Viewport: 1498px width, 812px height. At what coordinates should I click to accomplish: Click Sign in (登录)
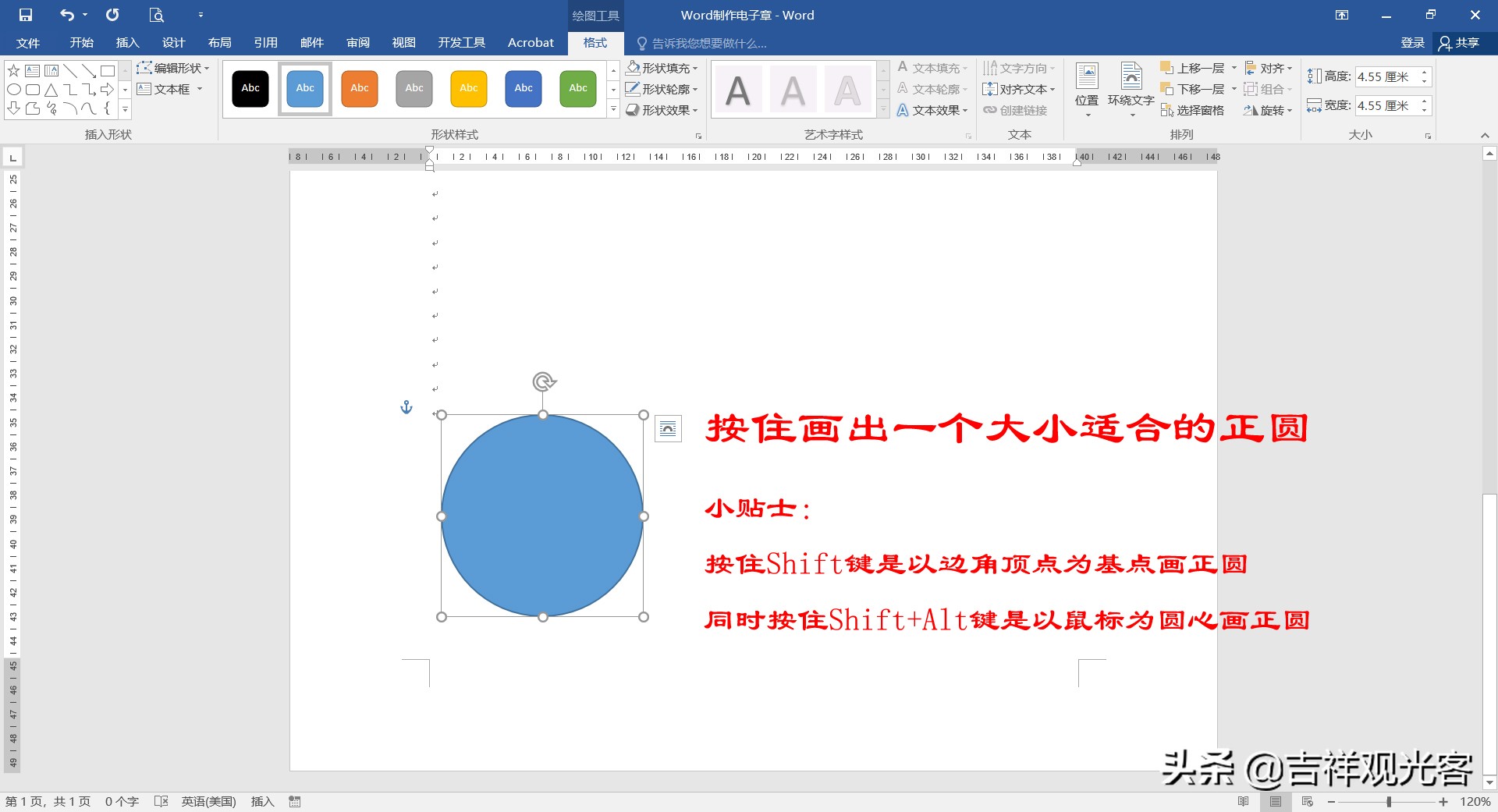coord(1412,42)
